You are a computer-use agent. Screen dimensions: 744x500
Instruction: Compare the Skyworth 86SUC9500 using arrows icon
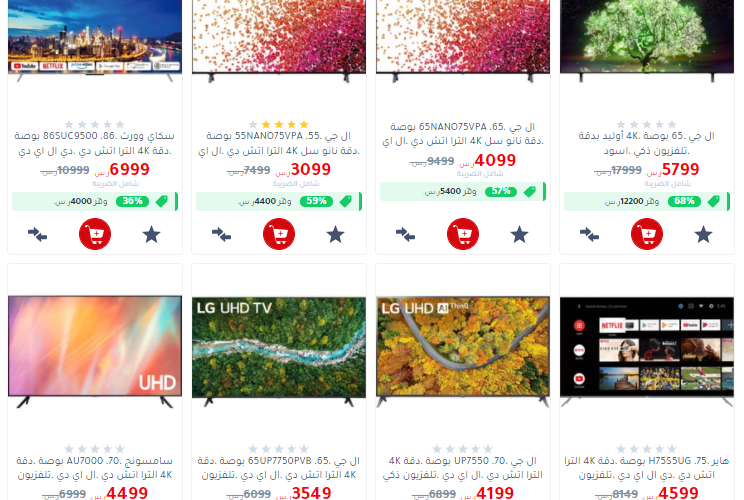tap(37, 234)
